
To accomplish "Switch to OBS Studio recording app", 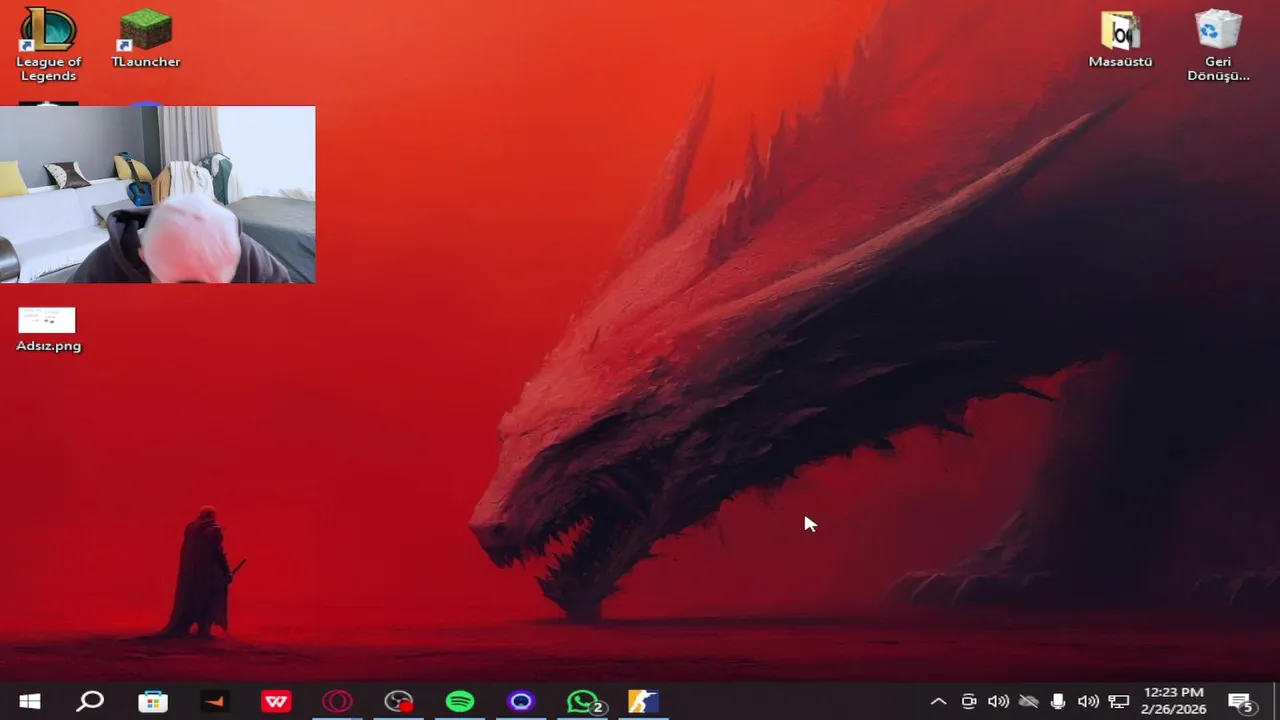I will pyautogui.click(x=399, y=702).
